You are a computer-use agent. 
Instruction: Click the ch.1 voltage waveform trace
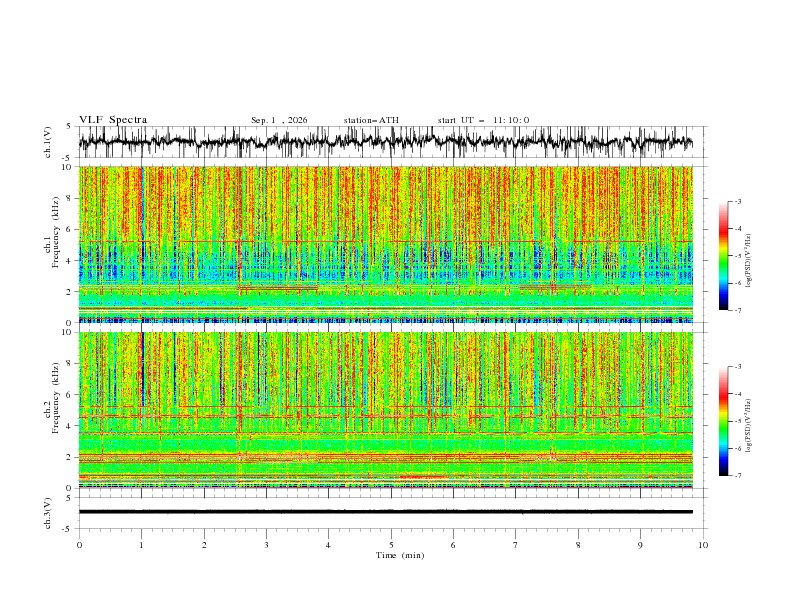tap(385, 142)
